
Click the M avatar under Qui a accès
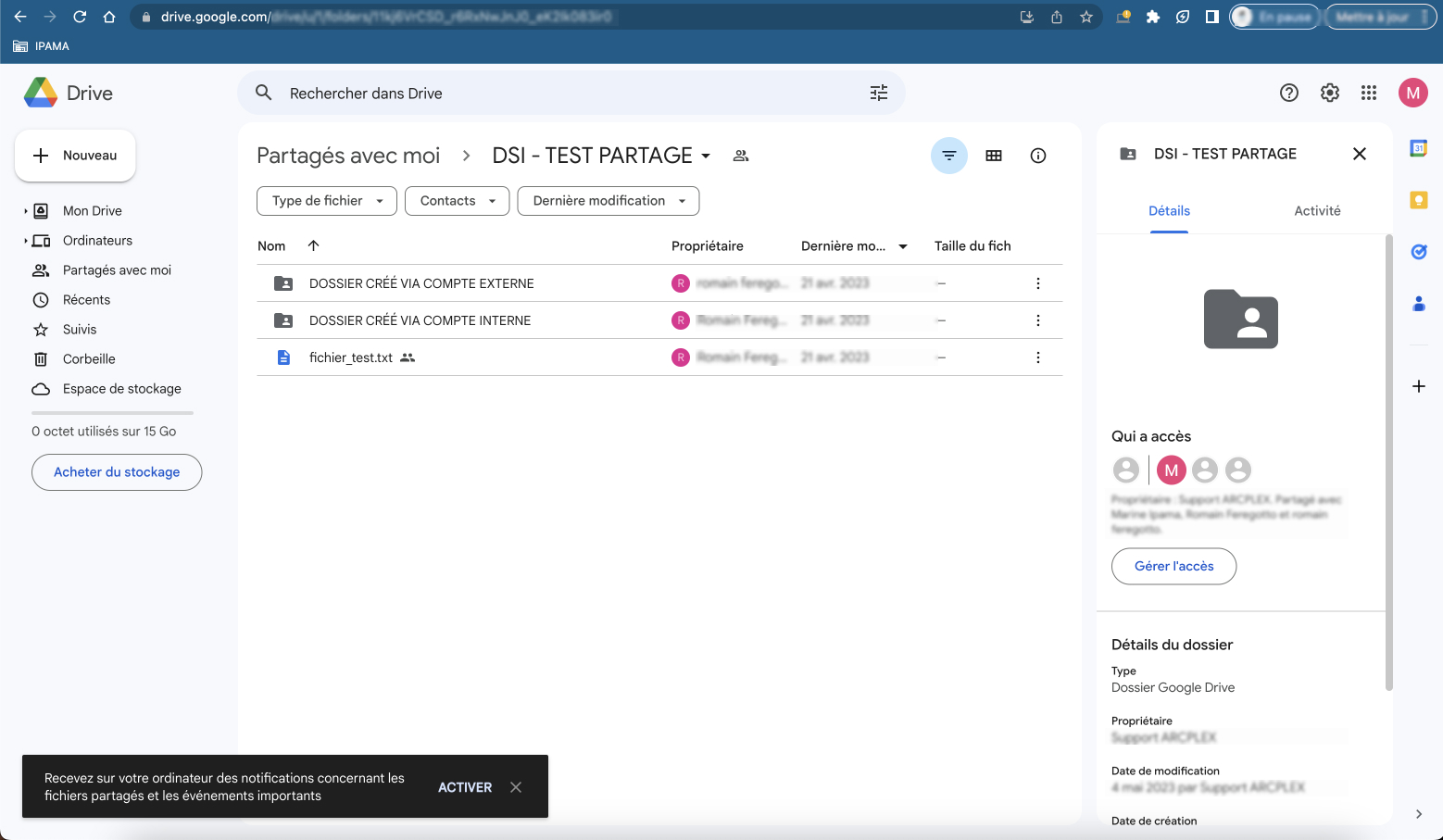[1172, 470]
